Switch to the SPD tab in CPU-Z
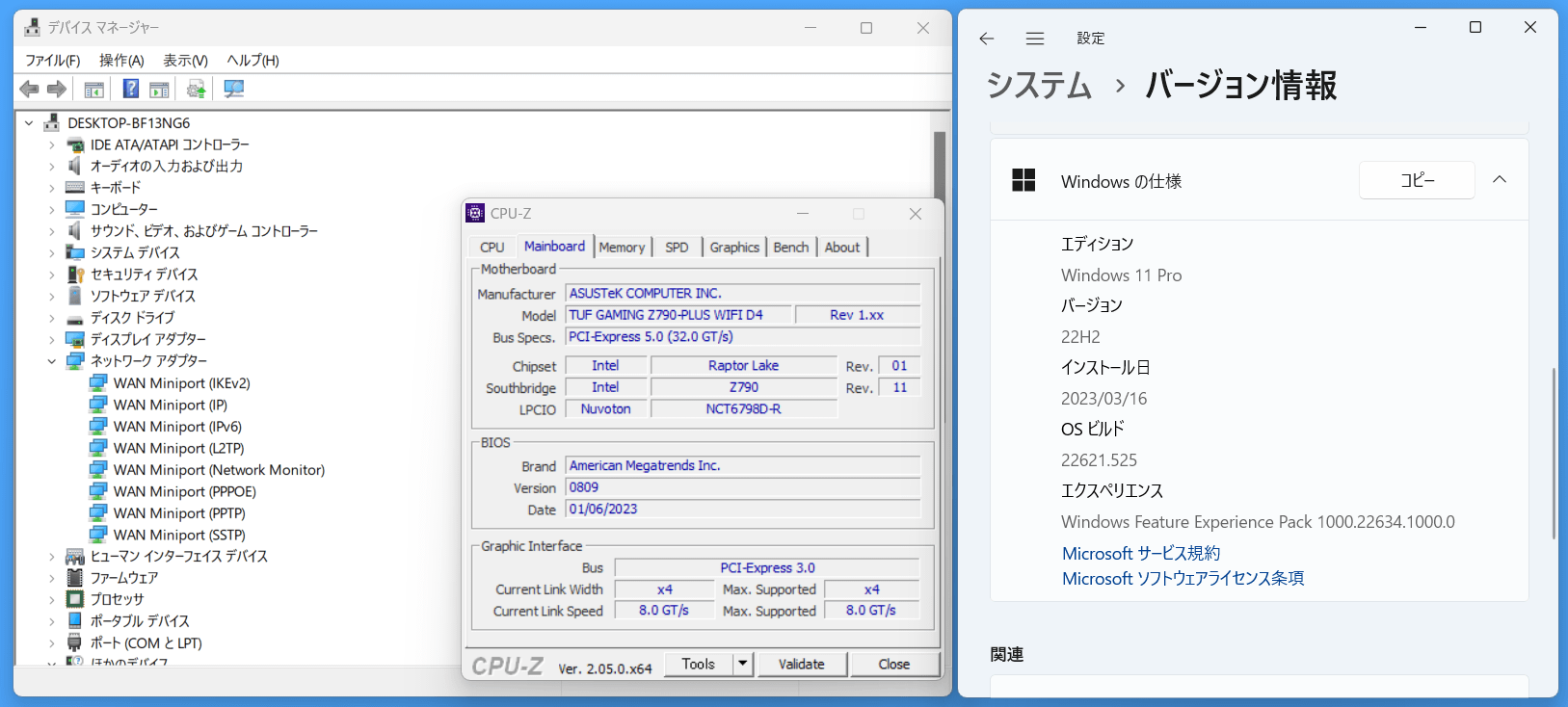This screenshot has height=707, width=1568. [678, 248]
